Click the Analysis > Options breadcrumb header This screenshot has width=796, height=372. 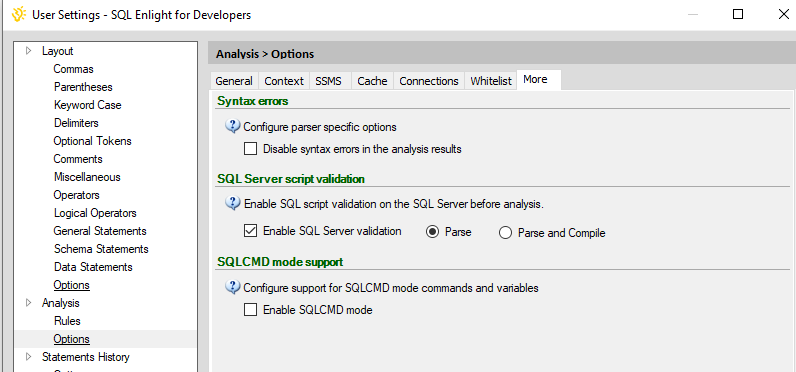(x=265, y=54)
